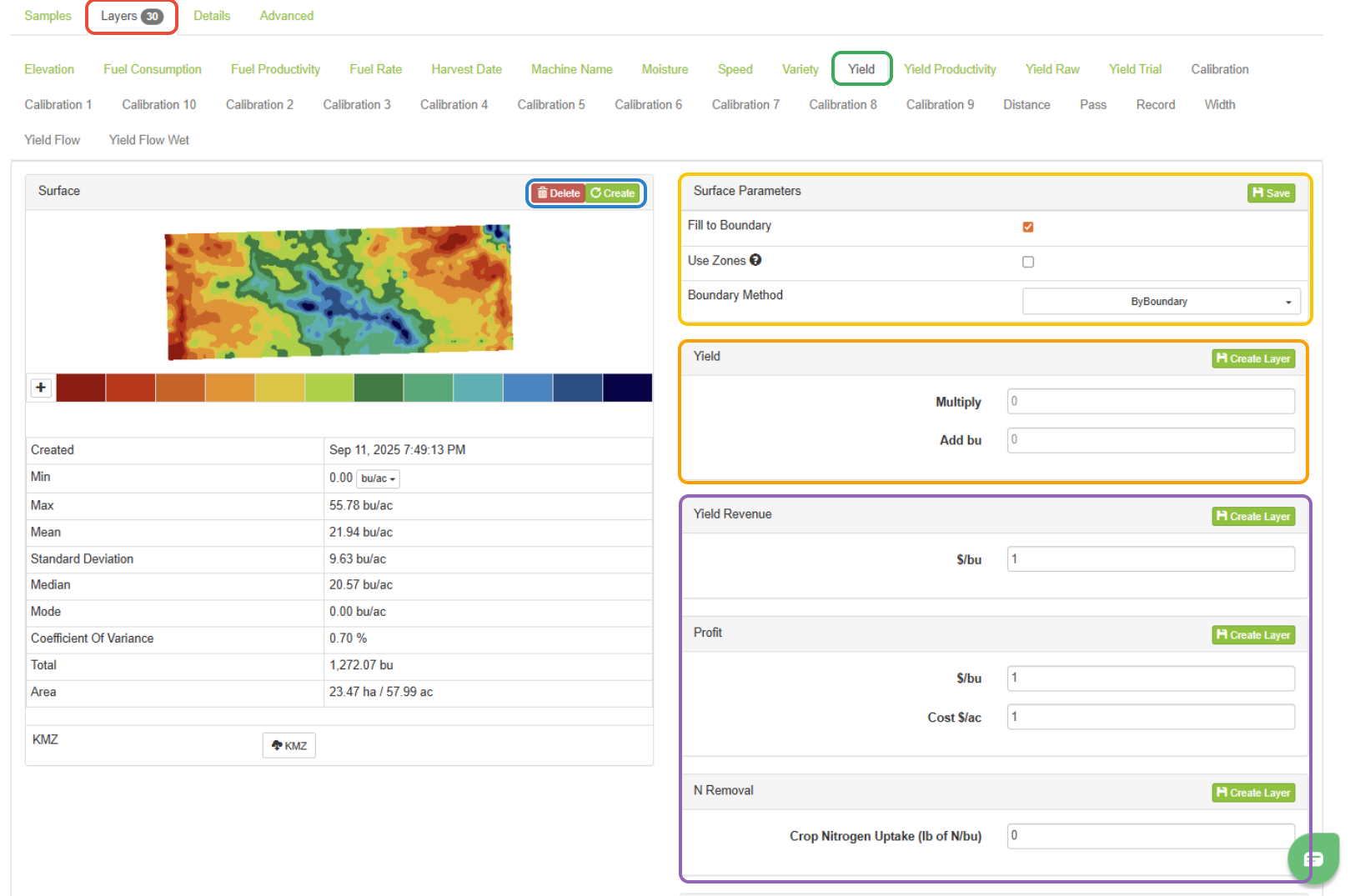Select the Yield Trial layer
Viewport: 1350px width, 896px height.
1135,69
